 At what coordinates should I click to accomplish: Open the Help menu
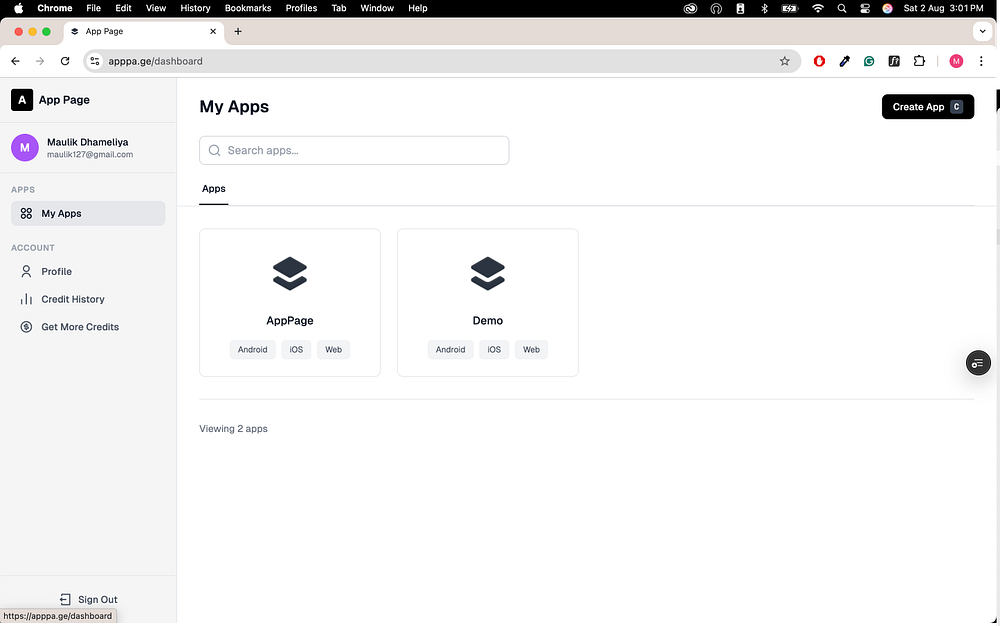click(418, 8)
